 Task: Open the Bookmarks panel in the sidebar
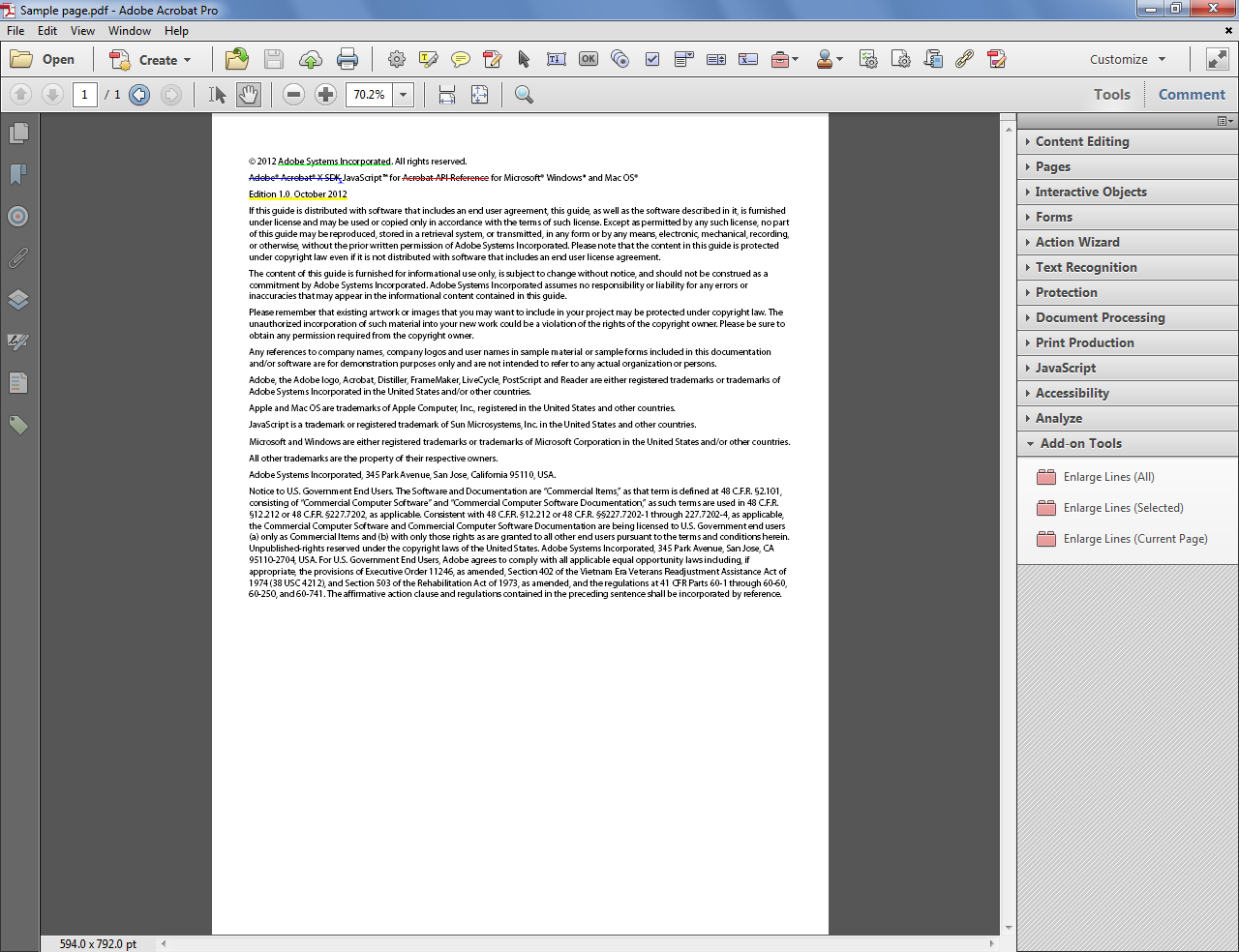pos(17,174)
